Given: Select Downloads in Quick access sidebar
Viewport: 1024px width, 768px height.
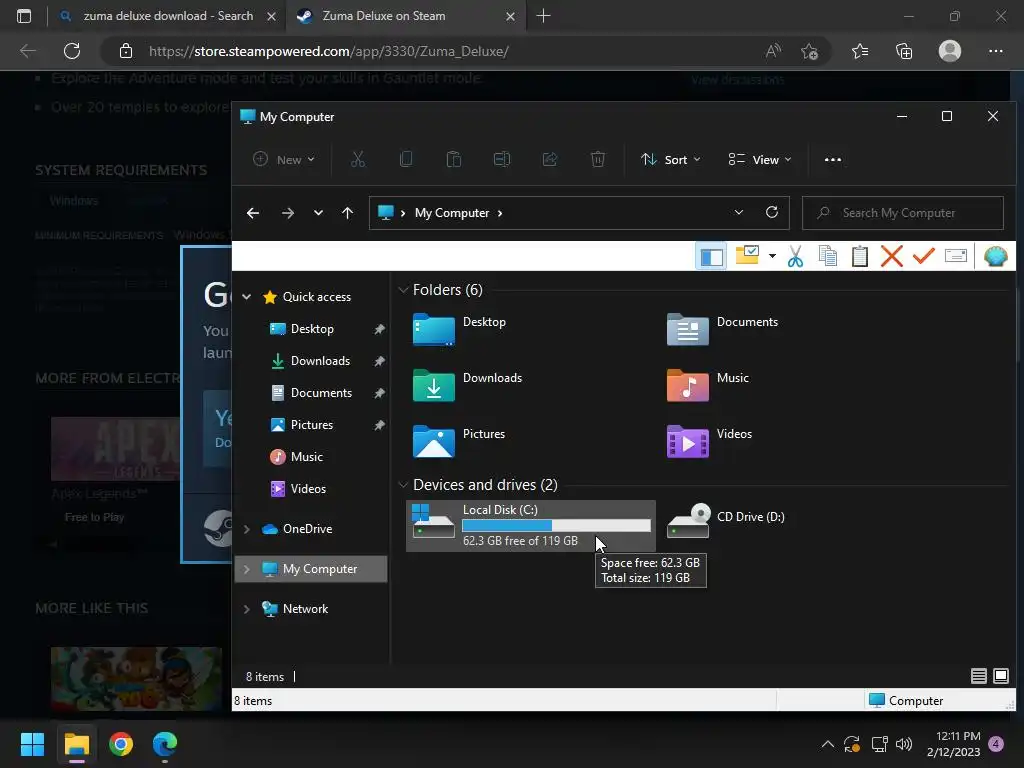Looking at the screenshot, I should click(320, 360).
